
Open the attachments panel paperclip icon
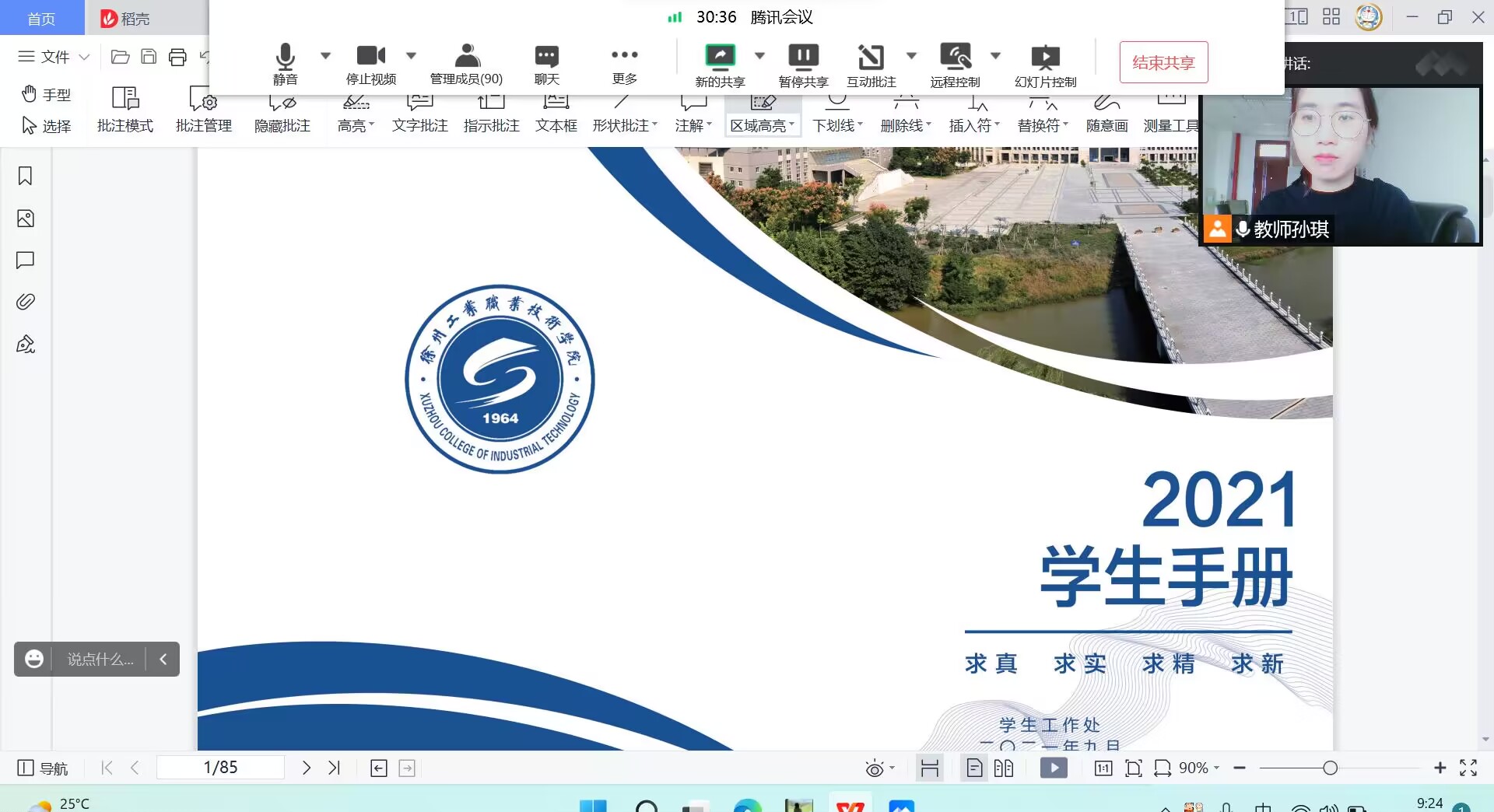pos(25,302)
